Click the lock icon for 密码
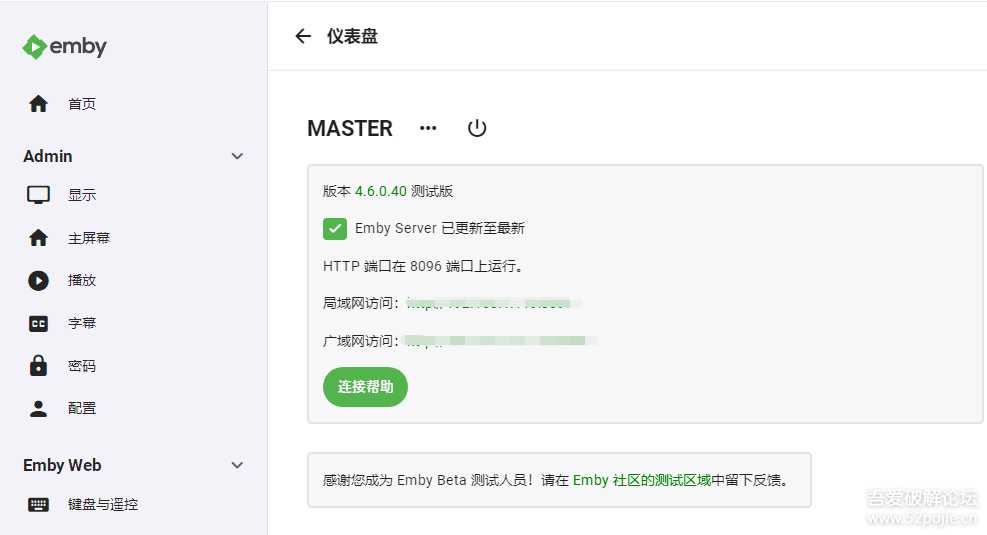Screen dimensions: 987x535 [38, 365]
